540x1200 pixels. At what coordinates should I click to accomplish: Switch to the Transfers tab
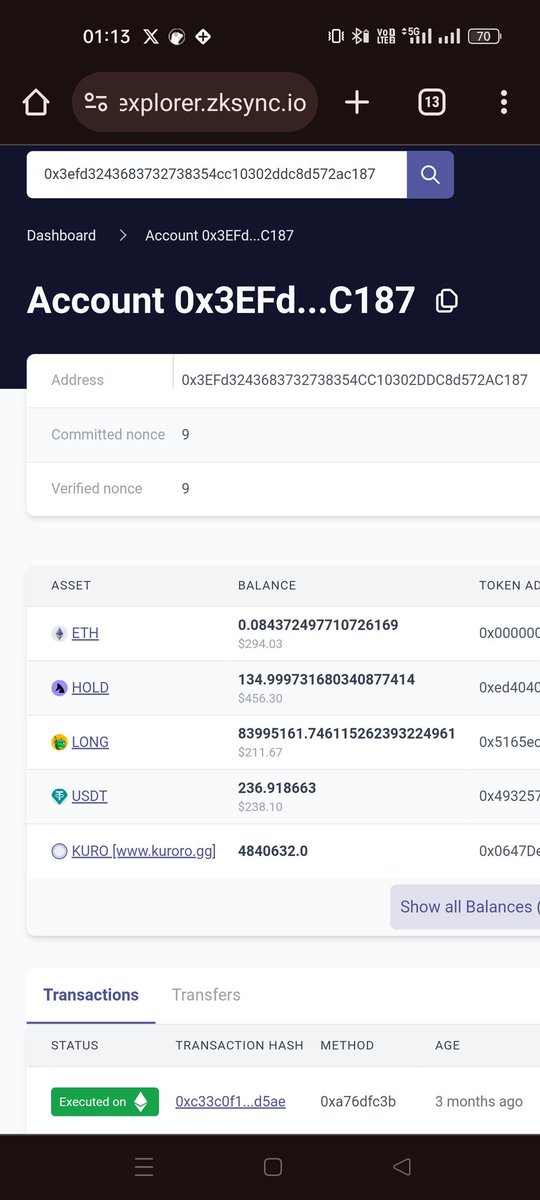(206, 995)
